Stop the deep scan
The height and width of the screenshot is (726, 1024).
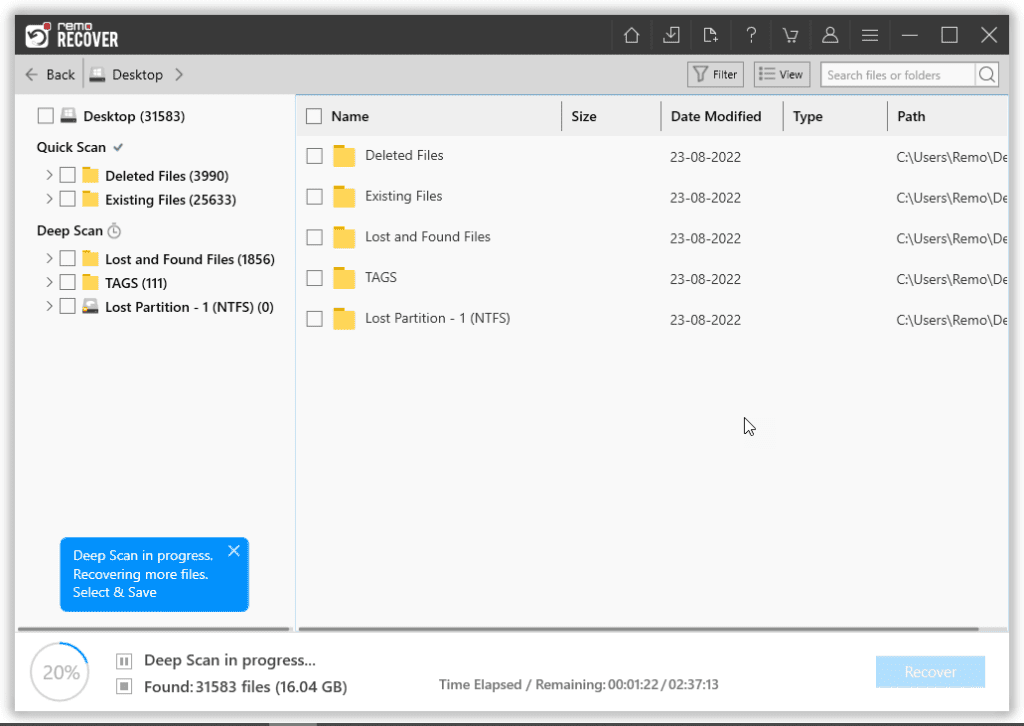[123, 686]
